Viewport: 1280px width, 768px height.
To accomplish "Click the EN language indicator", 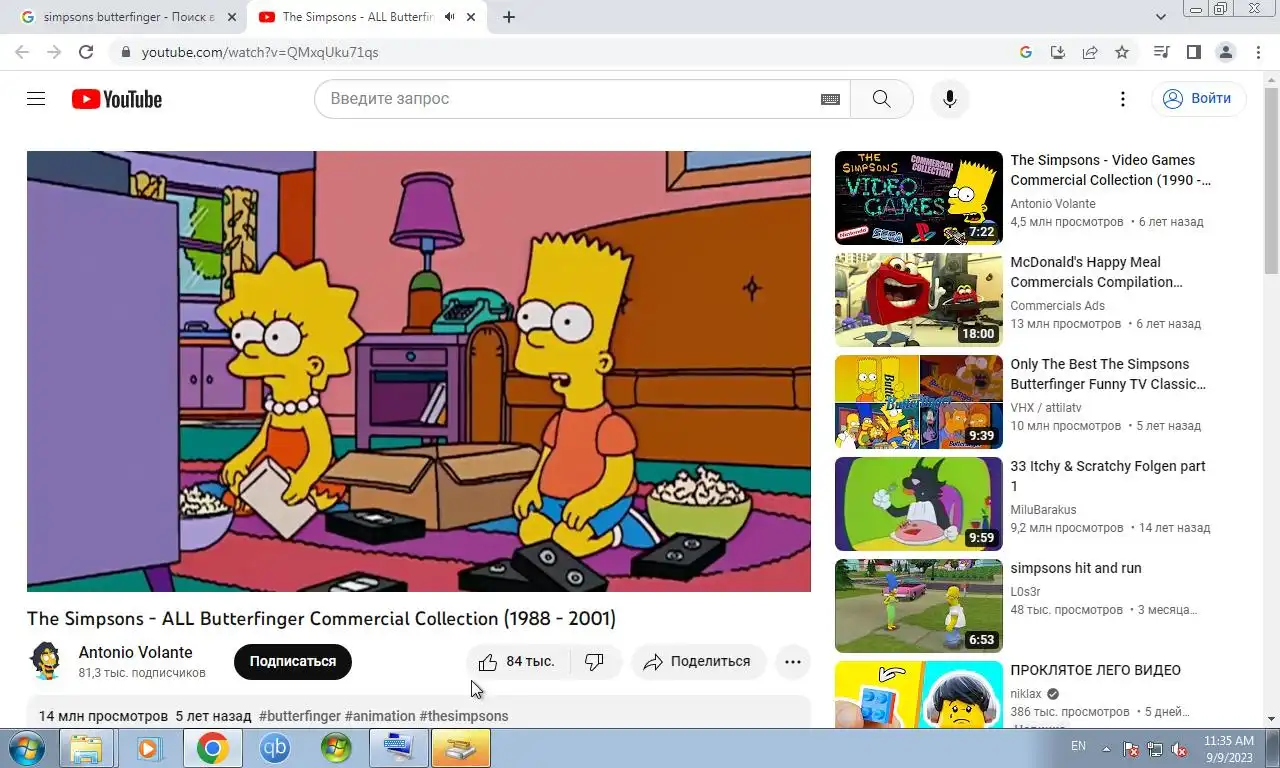I will pyautogui.click(x=1078, y=746).
